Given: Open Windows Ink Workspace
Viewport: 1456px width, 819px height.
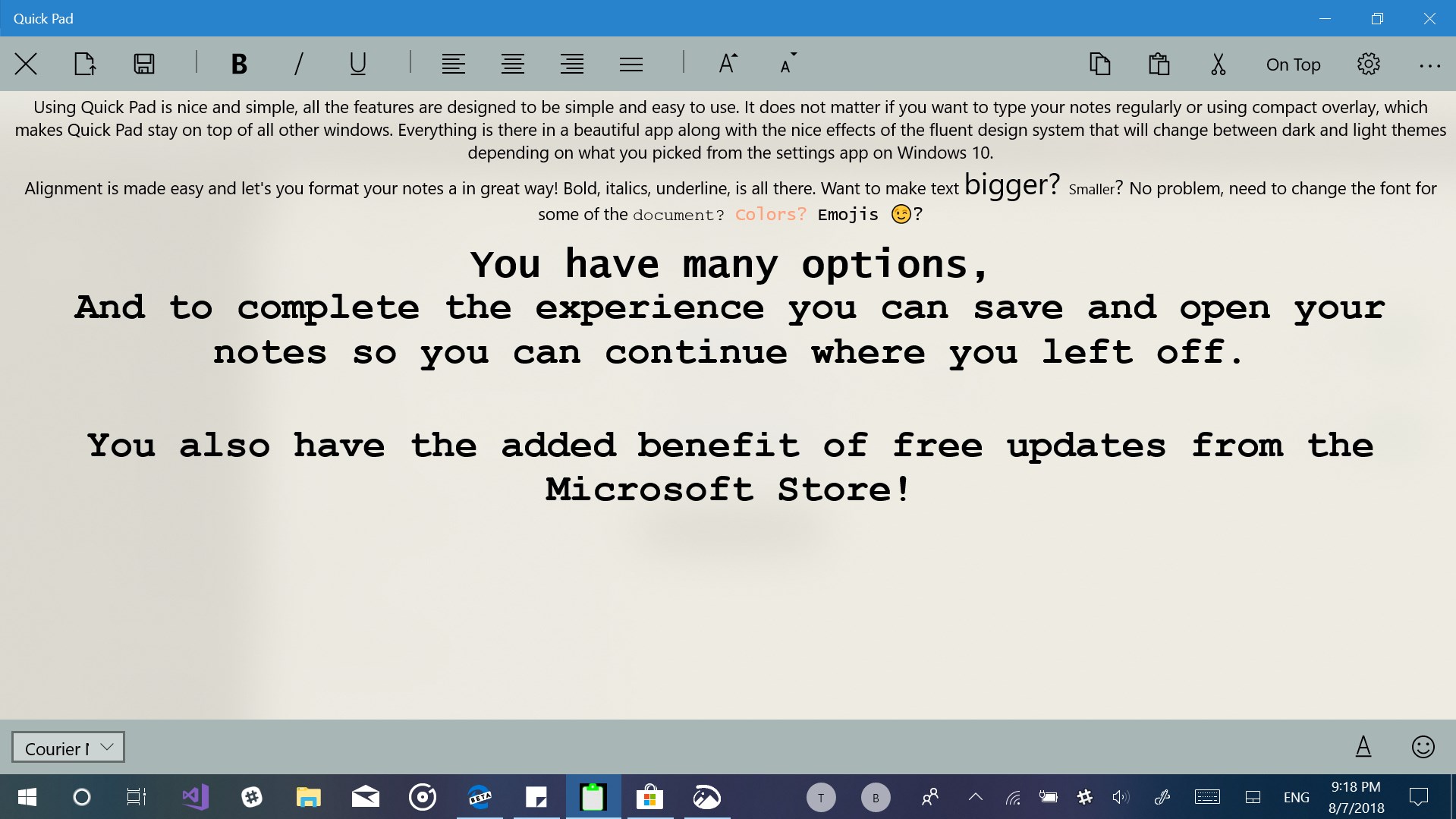Looking at the screenshot, I should click(1162, 797).
